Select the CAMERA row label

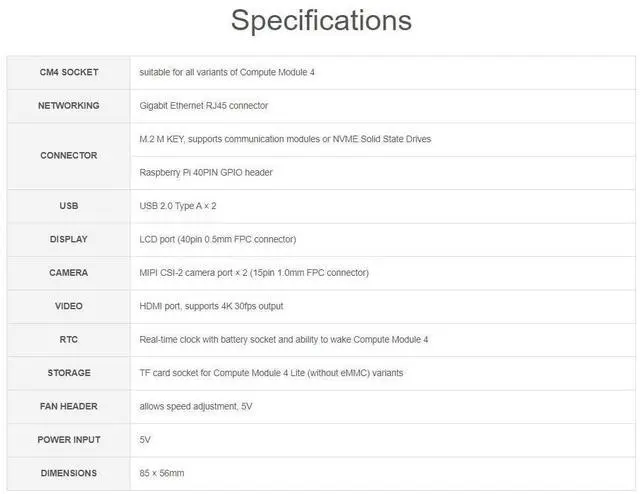click(x=68, y=272)
